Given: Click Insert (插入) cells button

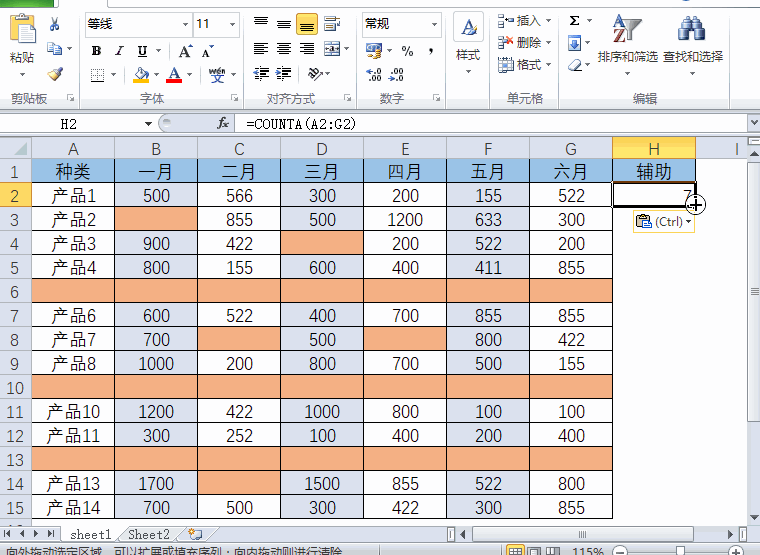Looking at the screenshot, I should click(524, 20).
